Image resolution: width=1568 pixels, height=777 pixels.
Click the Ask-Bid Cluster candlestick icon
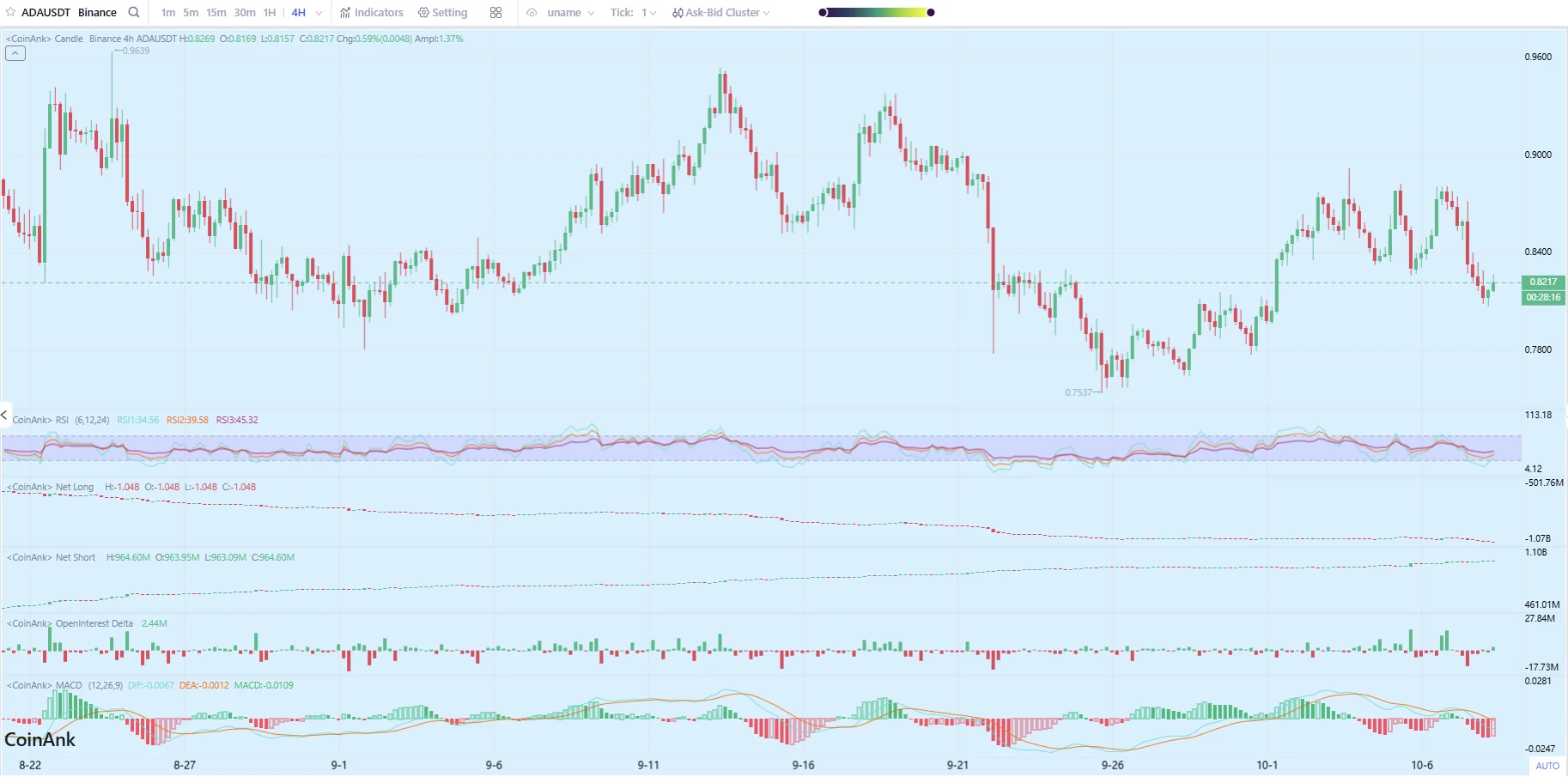[x=678, y=13]
